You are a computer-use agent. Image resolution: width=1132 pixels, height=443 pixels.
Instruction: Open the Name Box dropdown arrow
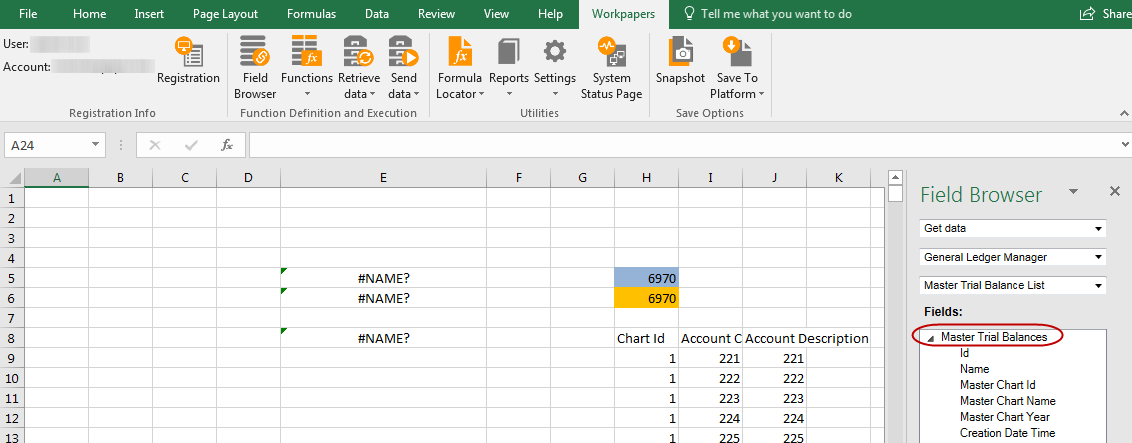pos(95,145)
